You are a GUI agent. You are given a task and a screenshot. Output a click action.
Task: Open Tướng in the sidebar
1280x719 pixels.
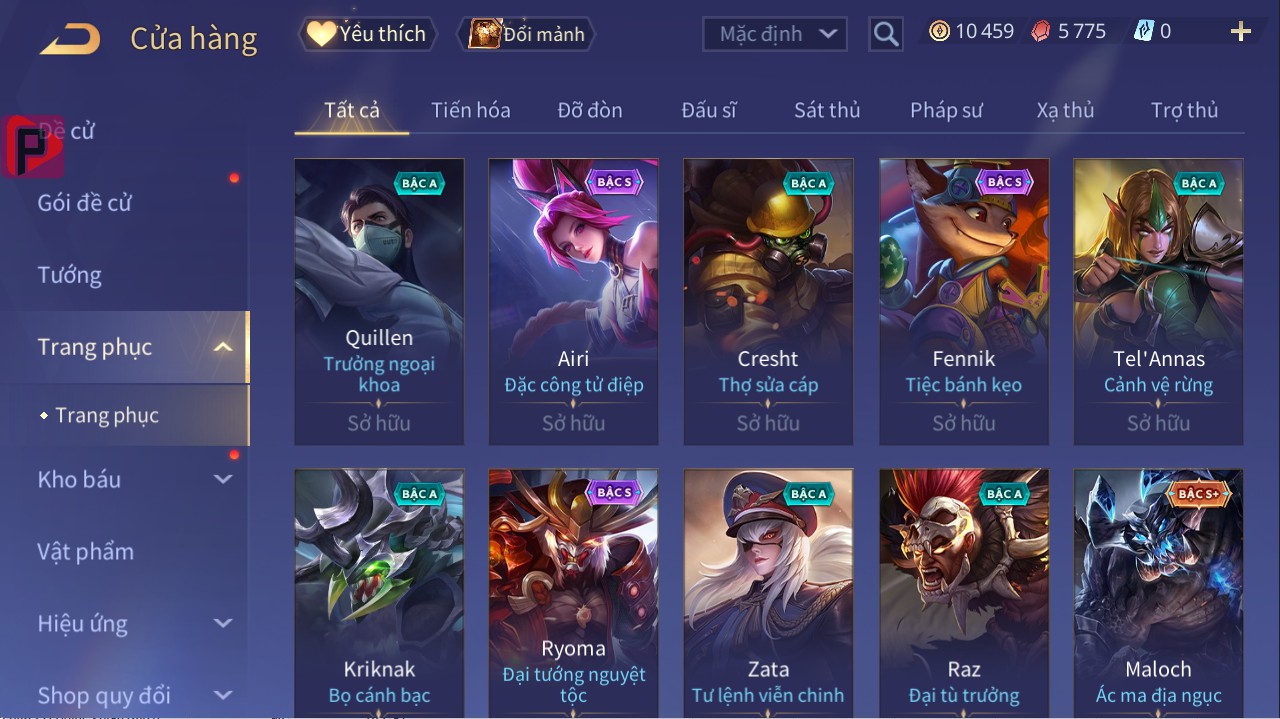point(70,275)
